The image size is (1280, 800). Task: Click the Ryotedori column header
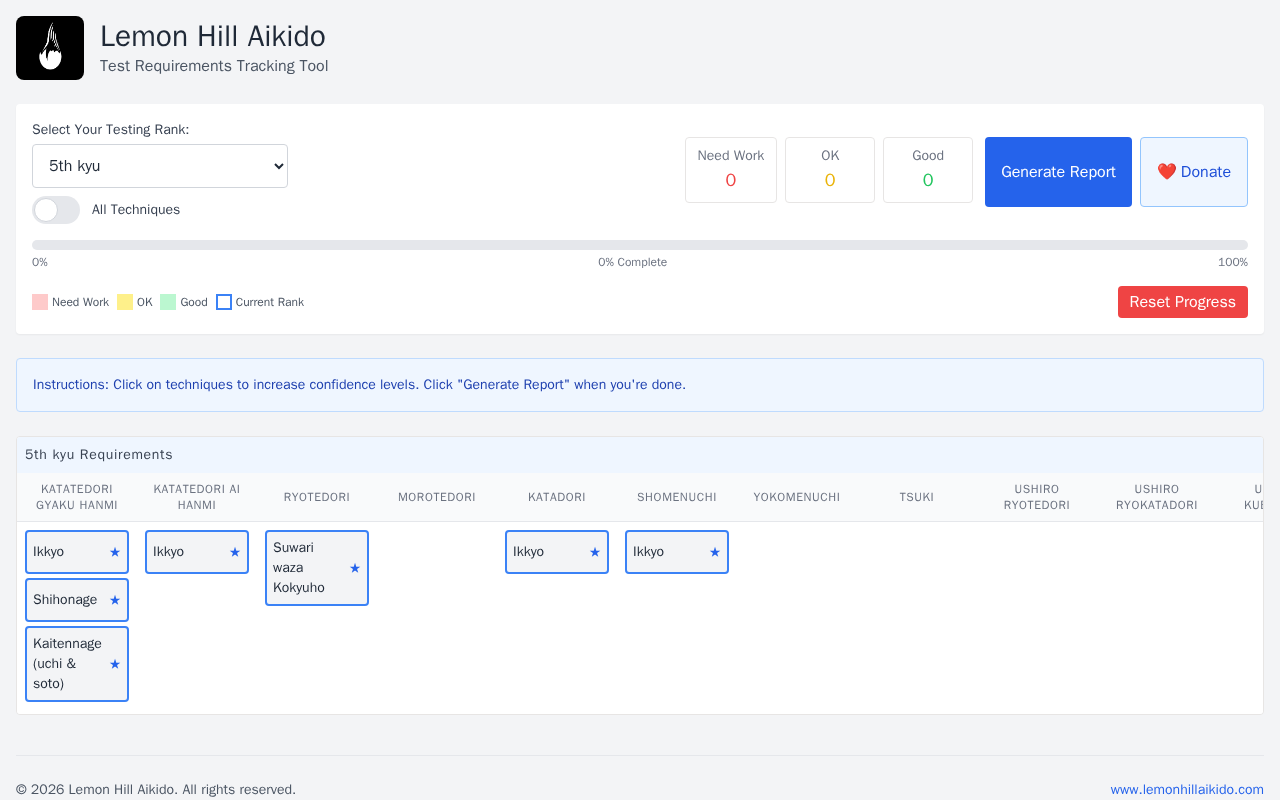tap(317, 497)
